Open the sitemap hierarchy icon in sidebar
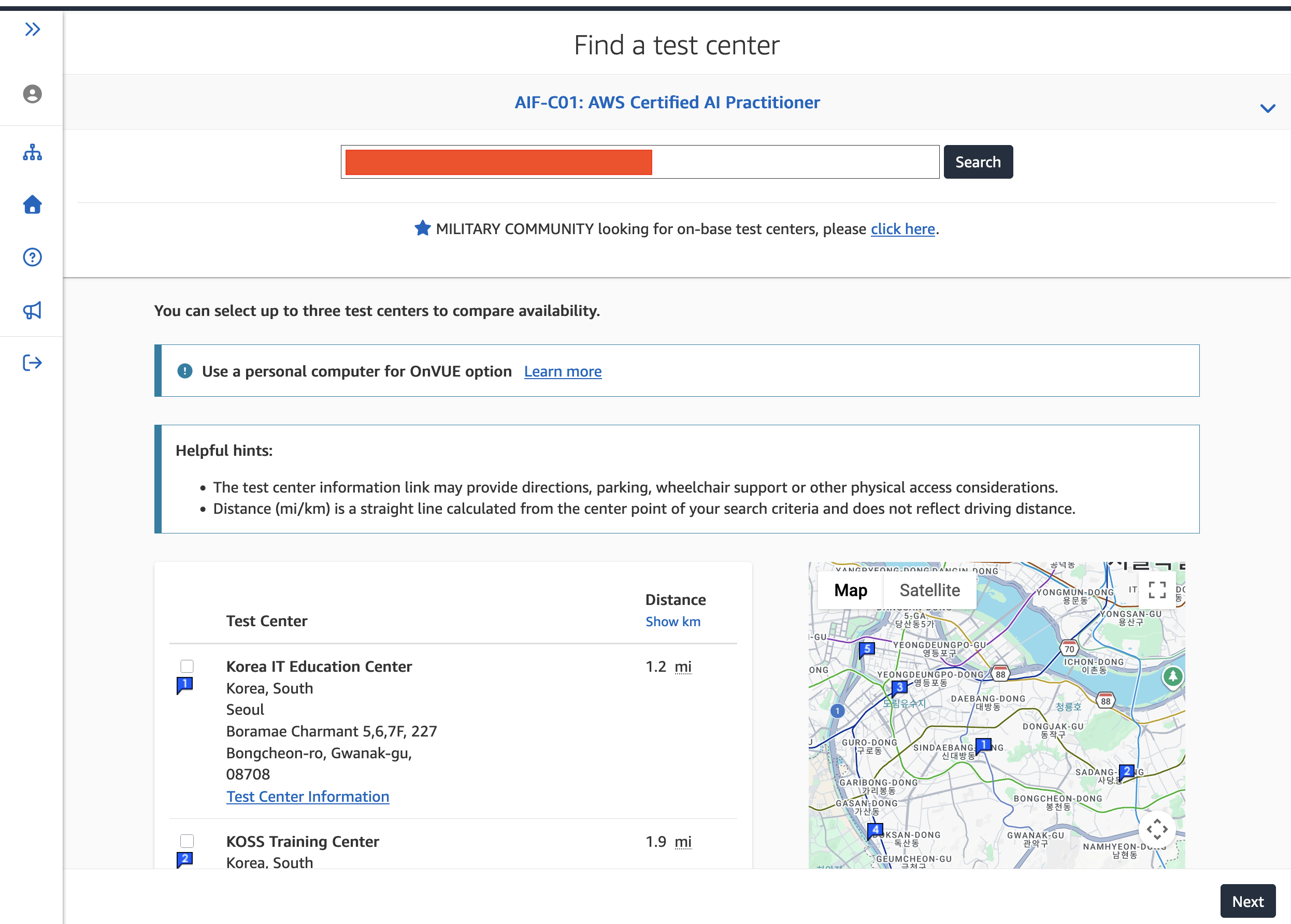 pyautogui.click(x=33, y=152)
